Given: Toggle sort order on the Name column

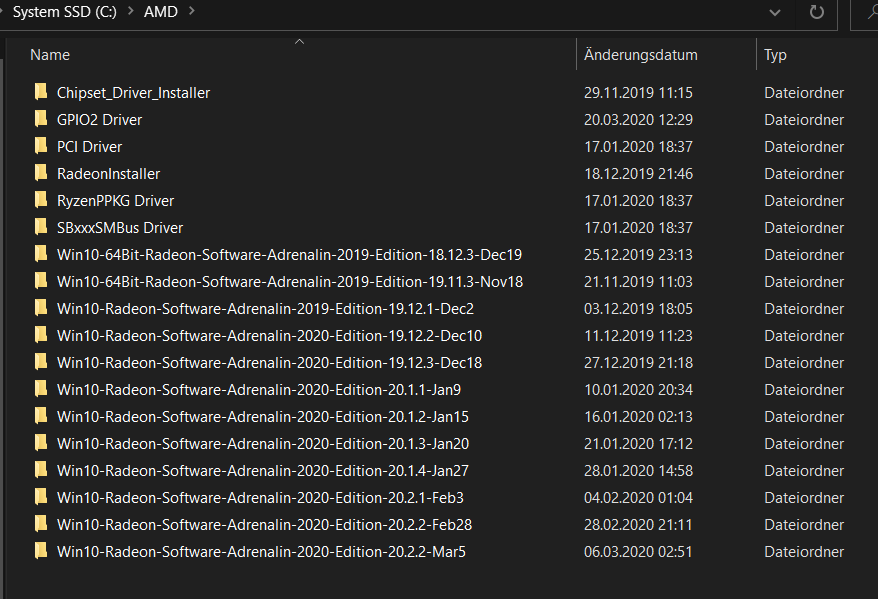Looking at the screenshot, I should pyautogui.click(x=50, y=54).
